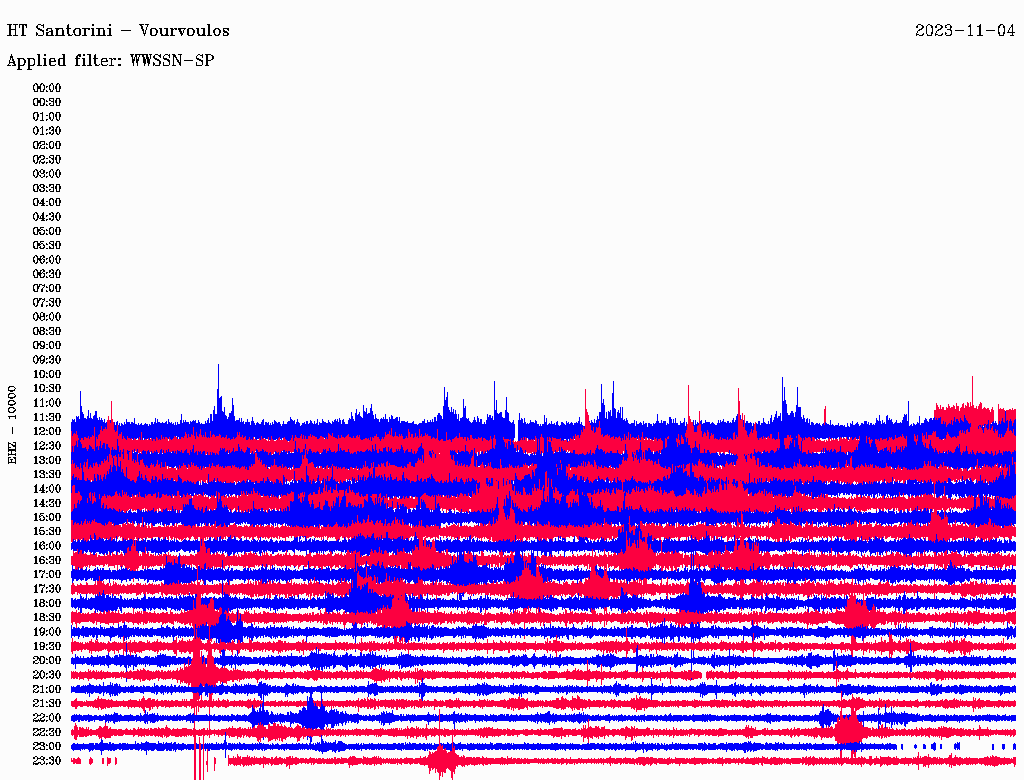The width and height of the screenshot is (1024, 780).
Task: Select the 01:00 time label
Action: [47, 117]
